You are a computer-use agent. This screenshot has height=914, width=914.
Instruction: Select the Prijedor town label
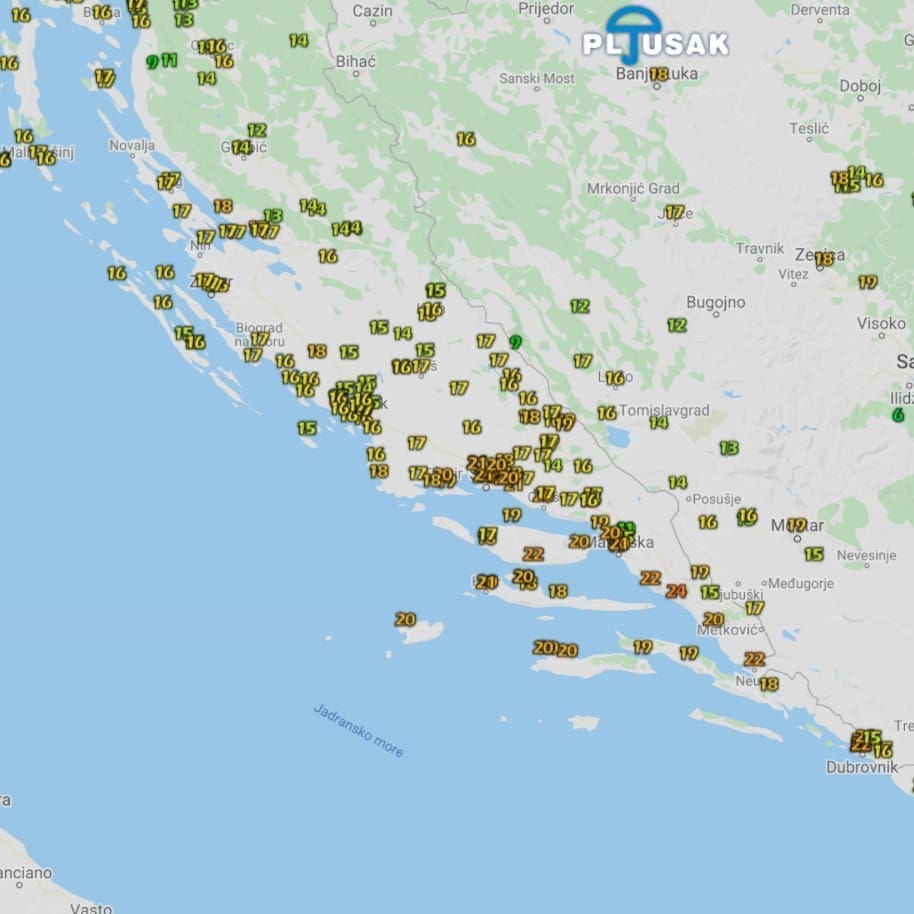click(546, 9)
